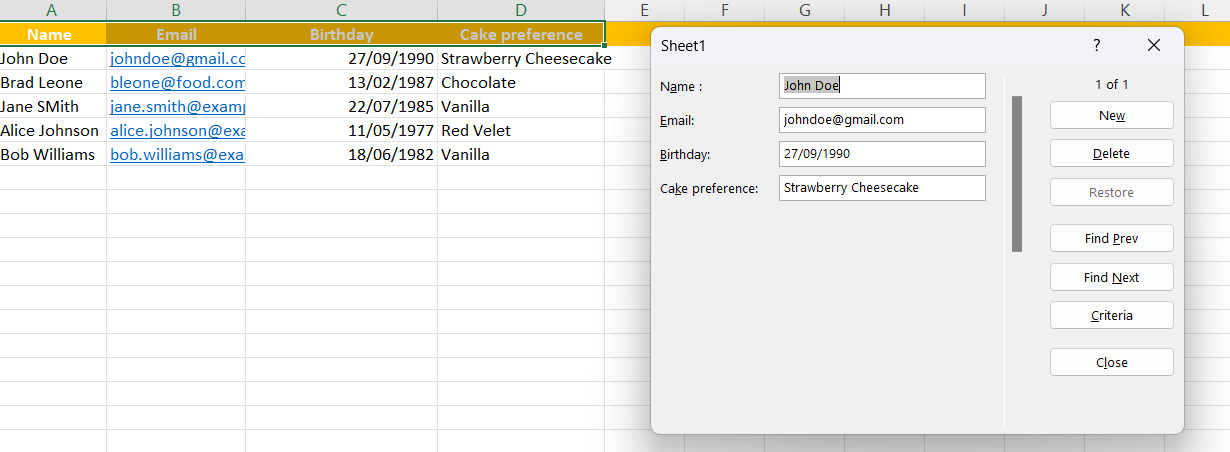Close the Sheet1 dialog with X
The height and width of the screenshot is (452, 1230).
pos(1154,45)
